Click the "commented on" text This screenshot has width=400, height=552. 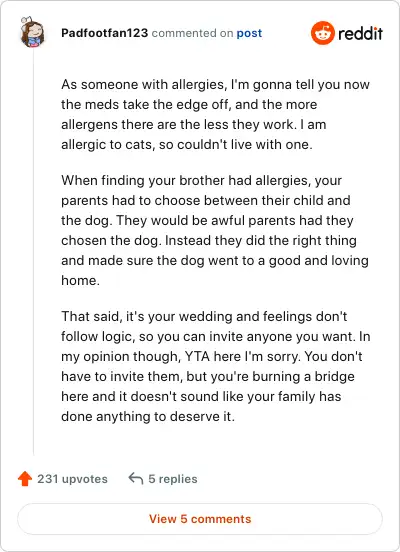tap(192, 33)
